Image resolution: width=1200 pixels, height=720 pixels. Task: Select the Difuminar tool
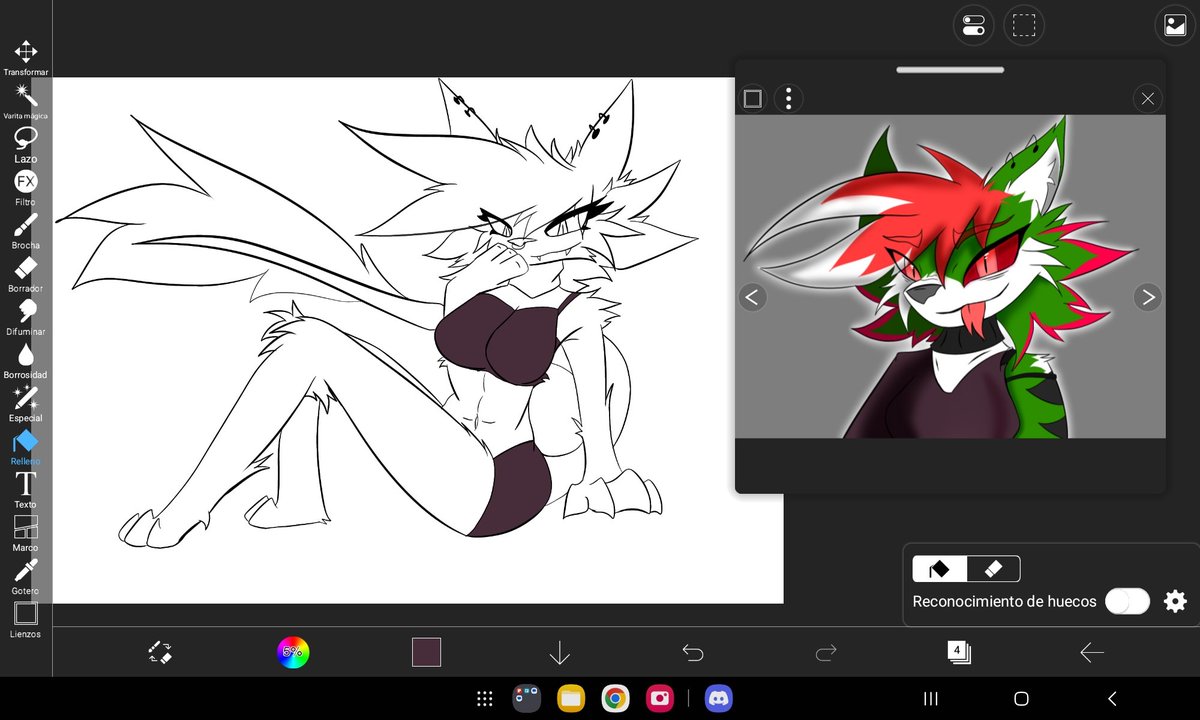pos(25,311)
